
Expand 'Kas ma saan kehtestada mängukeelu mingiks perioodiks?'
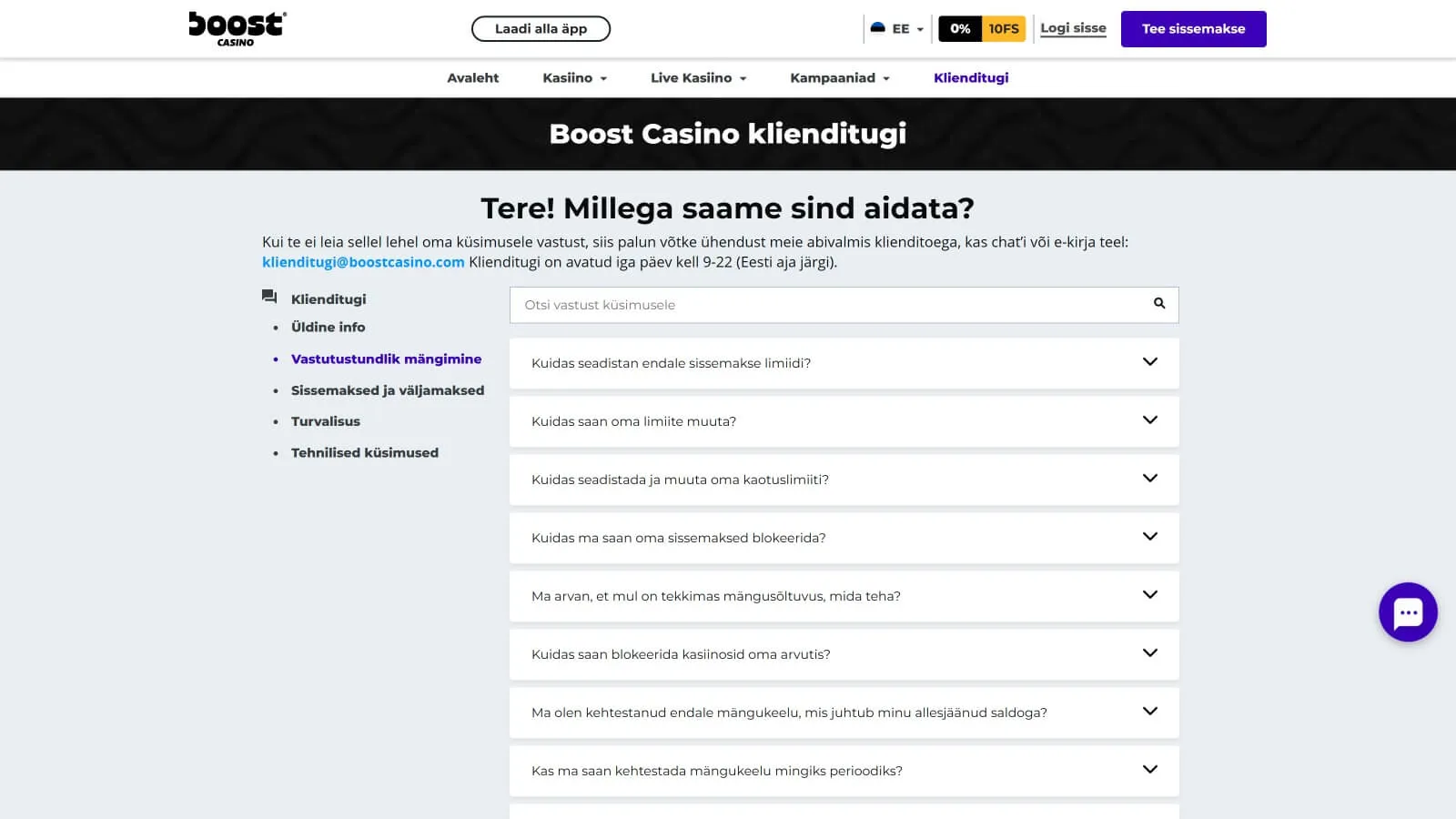(x=844, y=771)
